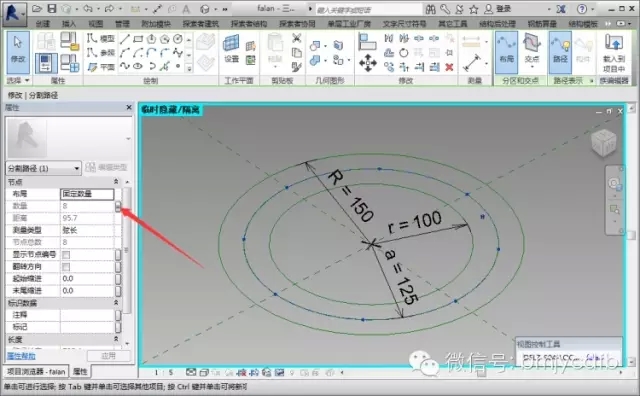Collapse the 标识数据 section
The height and width of the screenshot is (396, 640).
(116, 303)
